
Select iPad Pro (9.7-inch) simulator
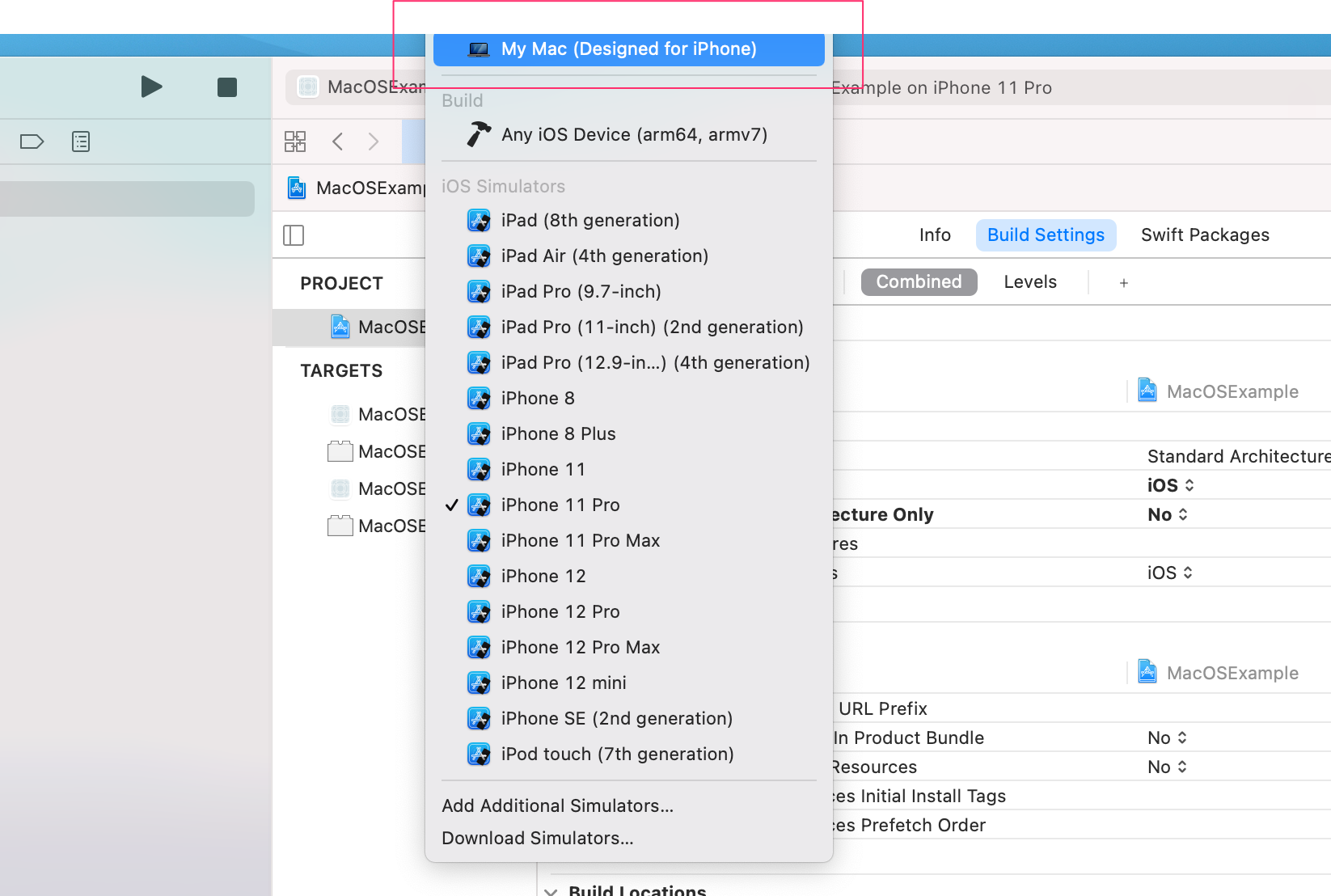629,291
